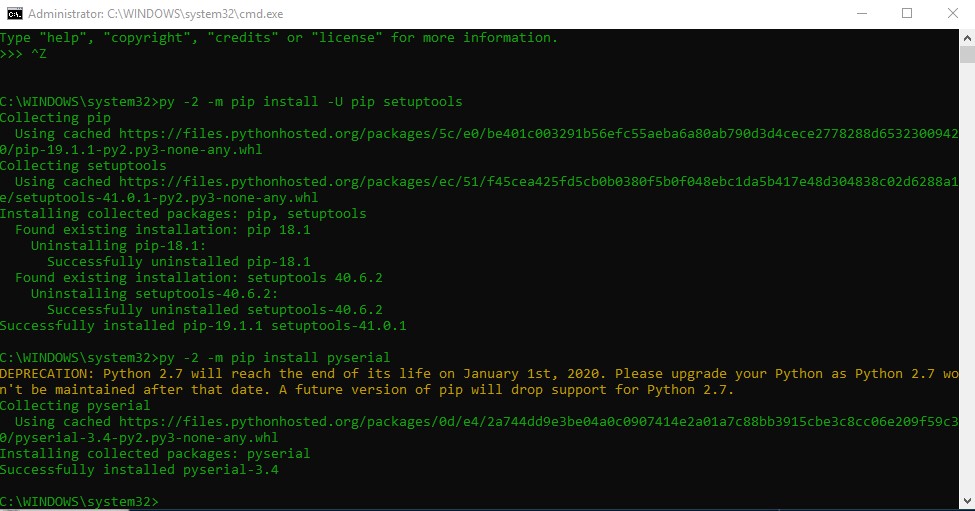975x511 pixels.
Task: Minimize the cmd.exe window
Action: [862, 14]
